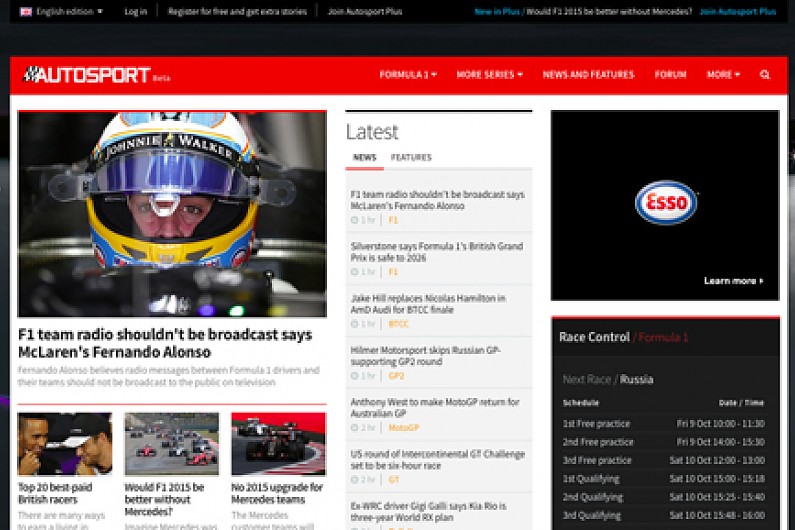
Task: Click the Esso logo advertisement
Action: [666, 202]
